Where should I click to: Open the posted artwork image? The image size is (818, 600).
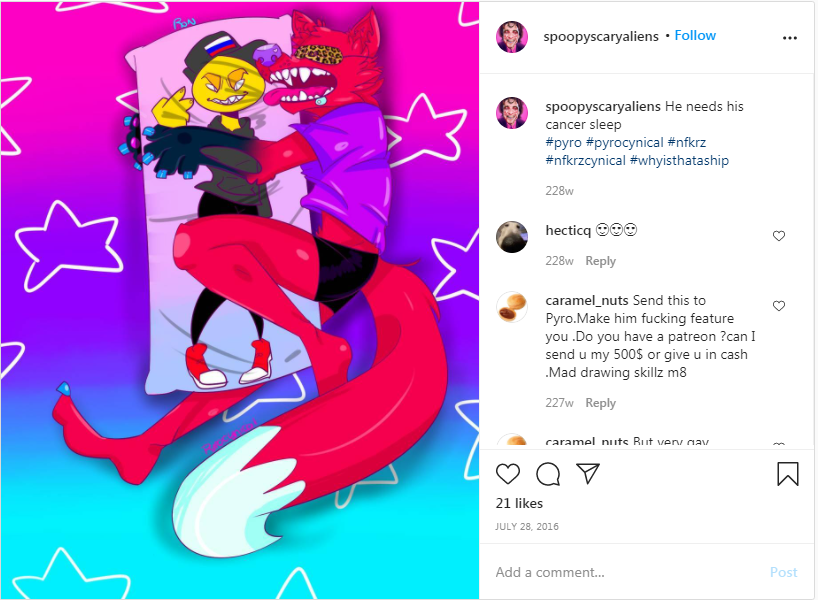[x=239, y=300]
